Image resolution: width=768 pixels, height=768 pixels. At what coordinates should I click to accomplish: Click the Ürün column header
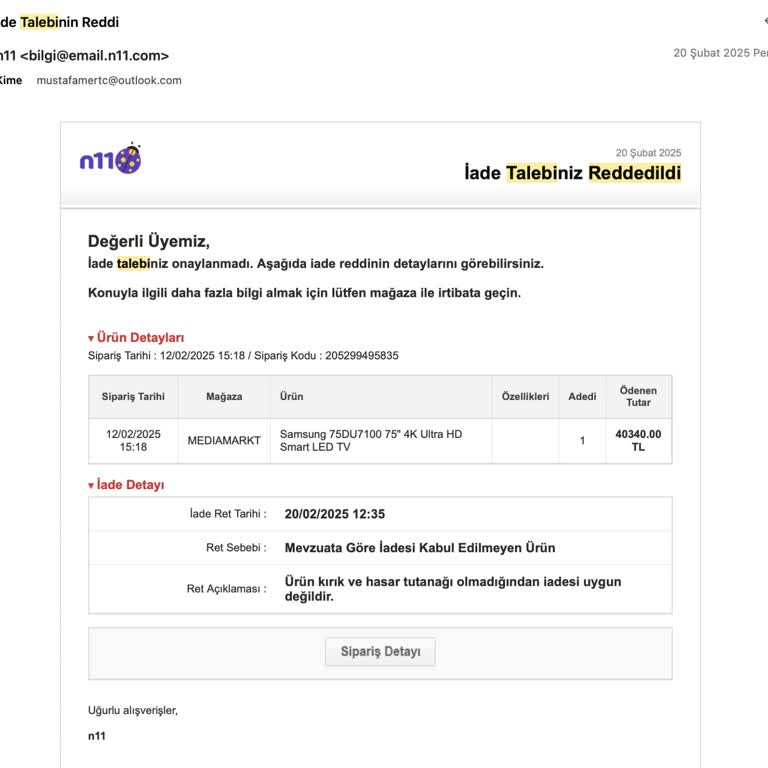[381, 397]
